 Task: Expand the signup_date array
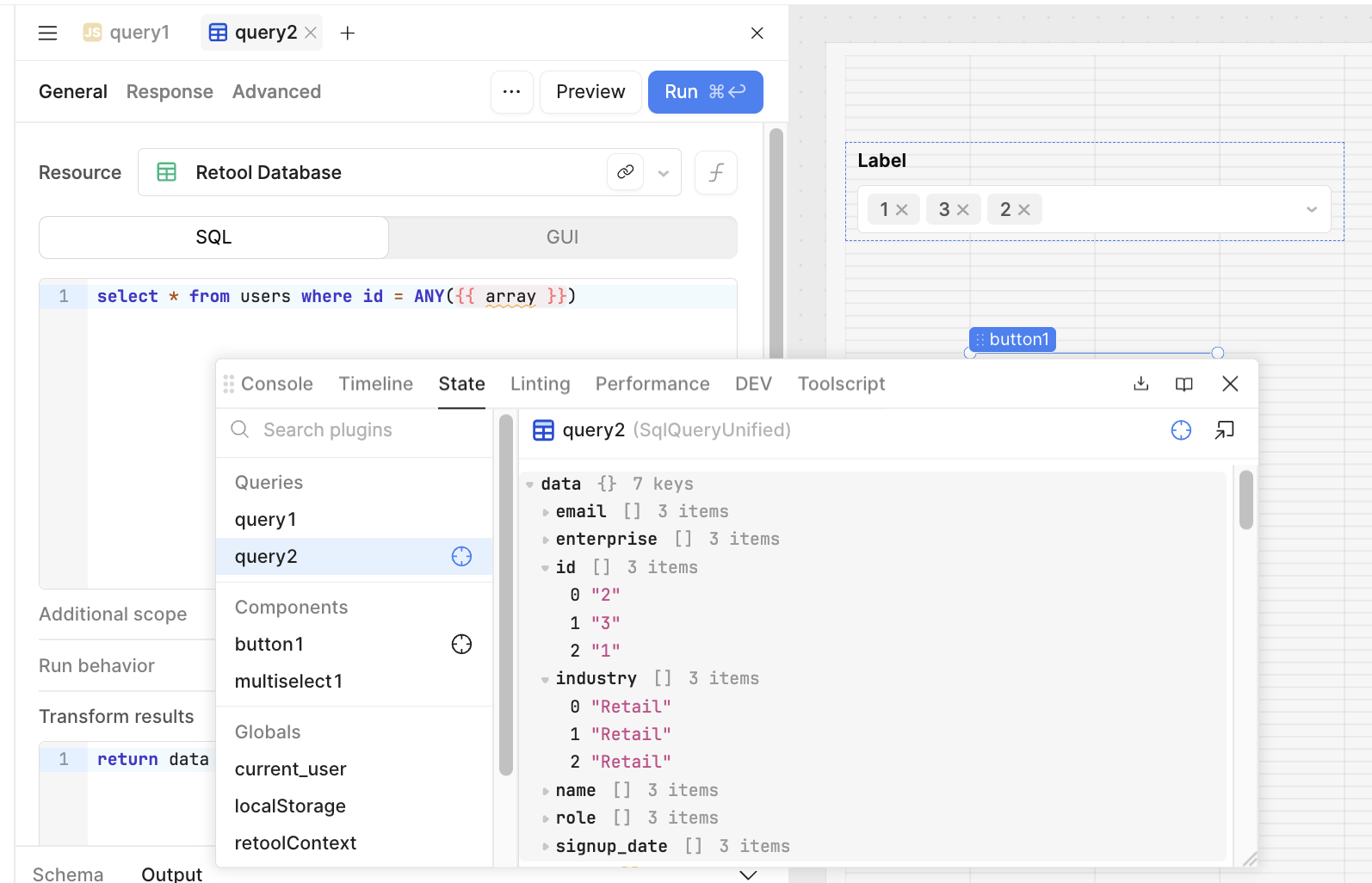(x=546, y=847)
